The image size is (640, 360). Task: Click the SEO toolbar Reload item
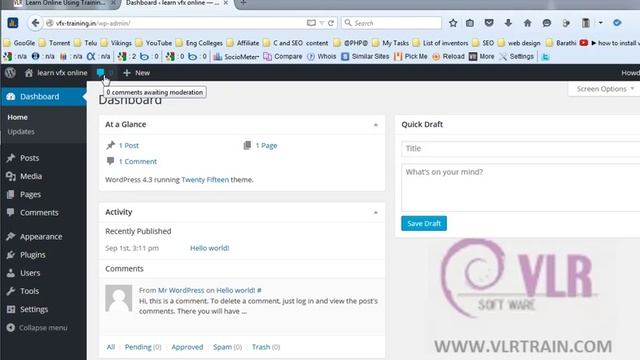[x=448, y=56]
